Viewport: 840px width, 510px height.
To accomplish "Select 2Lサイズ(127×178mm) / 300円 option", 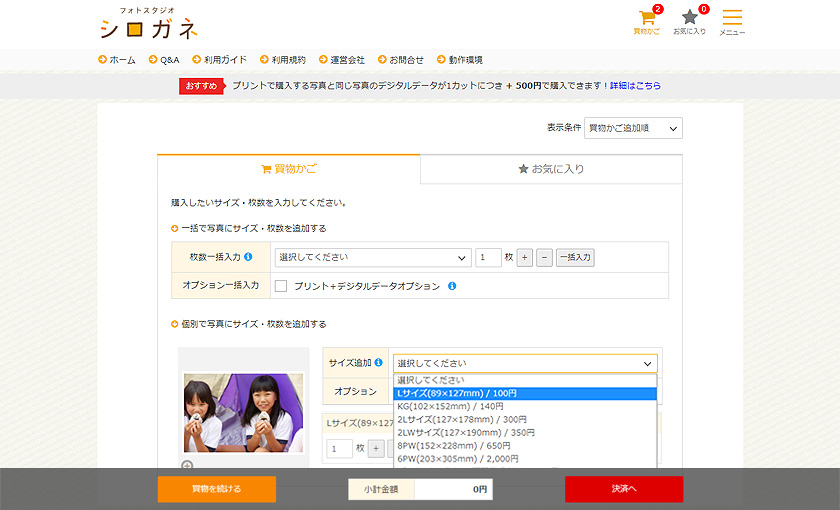I will point(525,419).
